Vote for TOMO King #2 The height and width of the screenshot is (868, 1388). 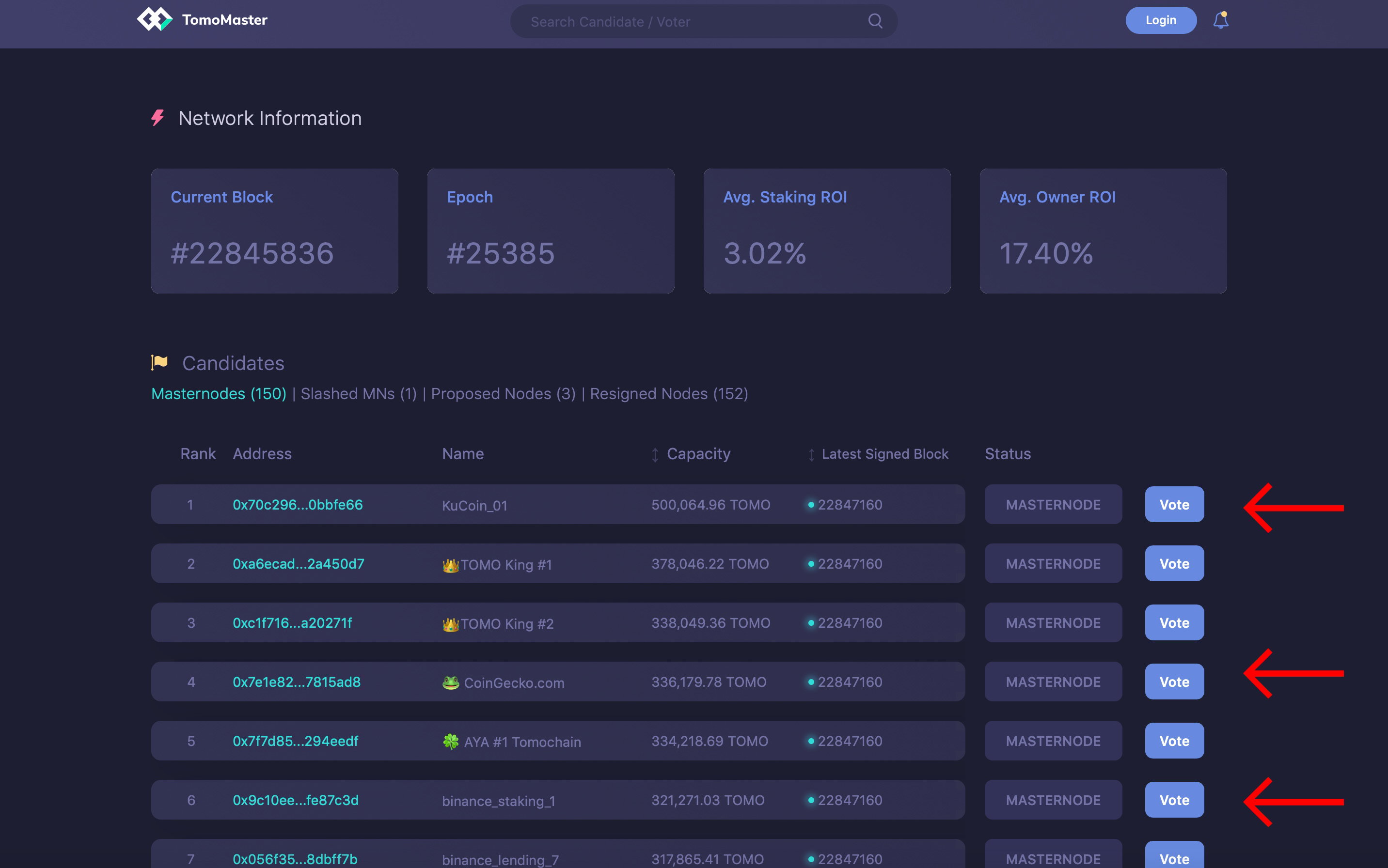1174,622
